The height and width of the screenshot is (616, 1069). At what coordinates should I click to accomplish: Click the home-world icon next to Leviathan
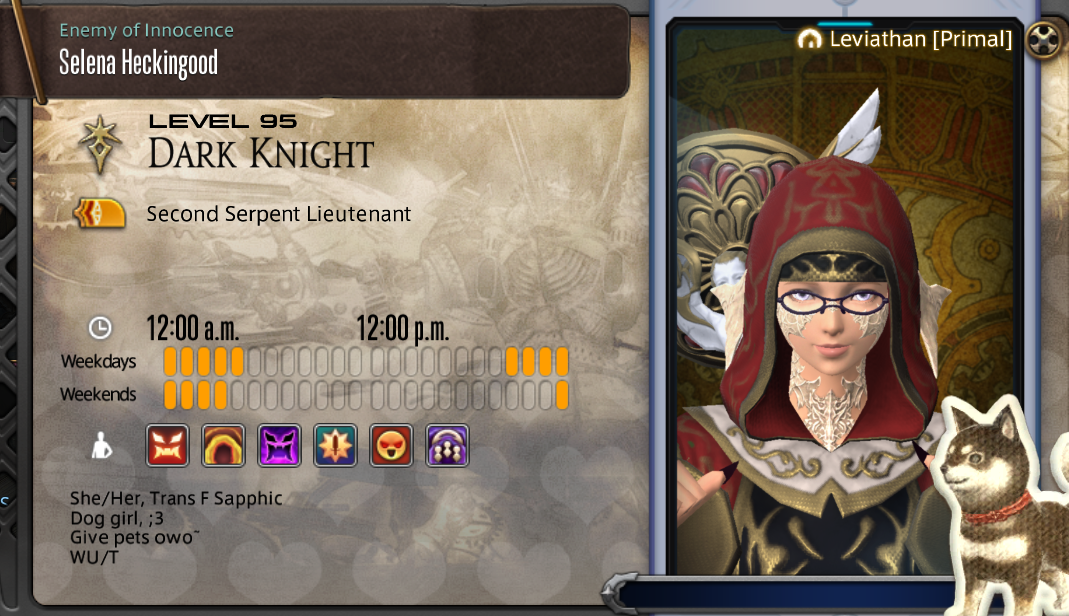(x=809, y=39)
